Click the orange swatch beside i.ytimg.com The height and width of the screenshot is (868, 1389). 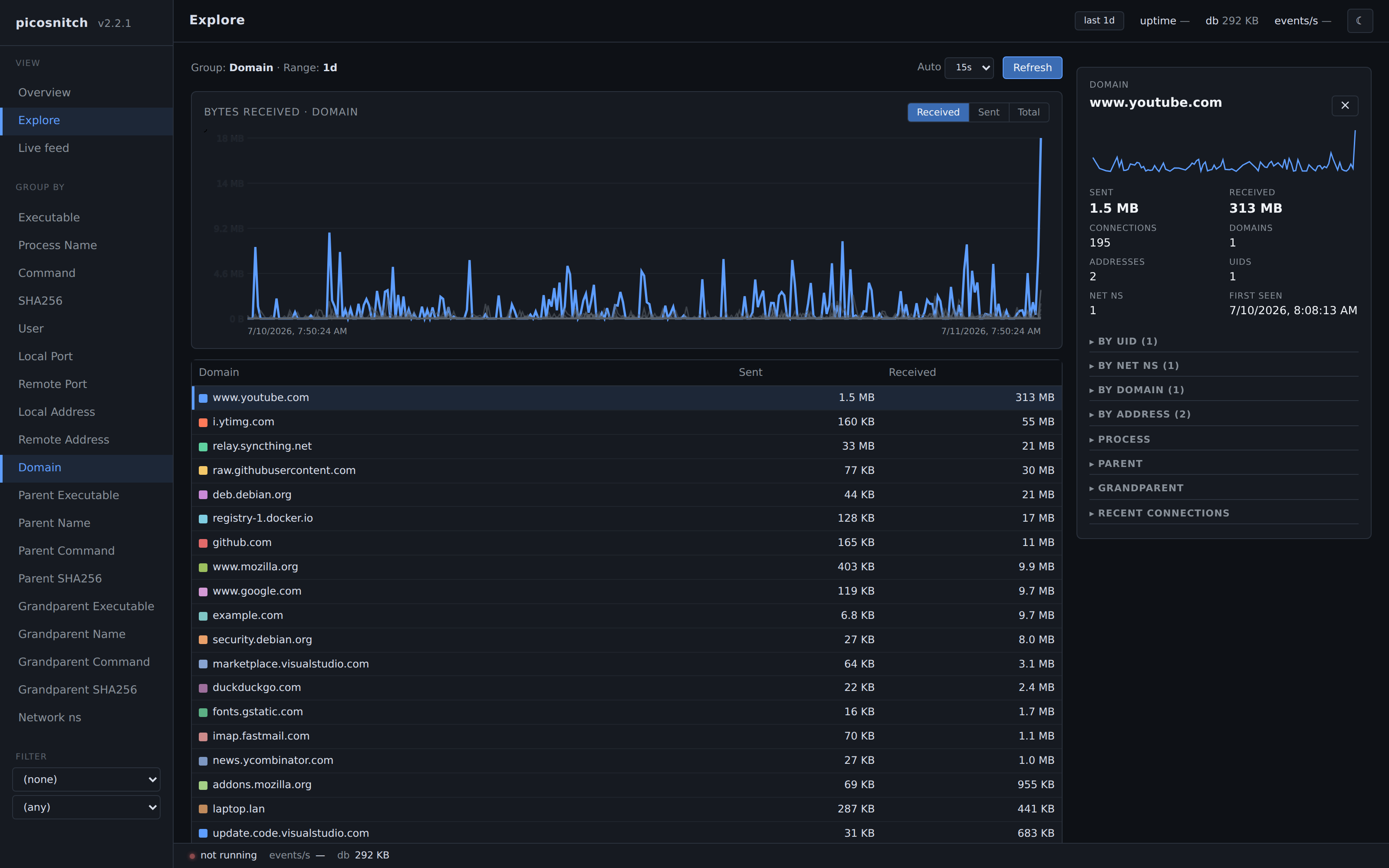pyautogui.click(x=203, y=423)
